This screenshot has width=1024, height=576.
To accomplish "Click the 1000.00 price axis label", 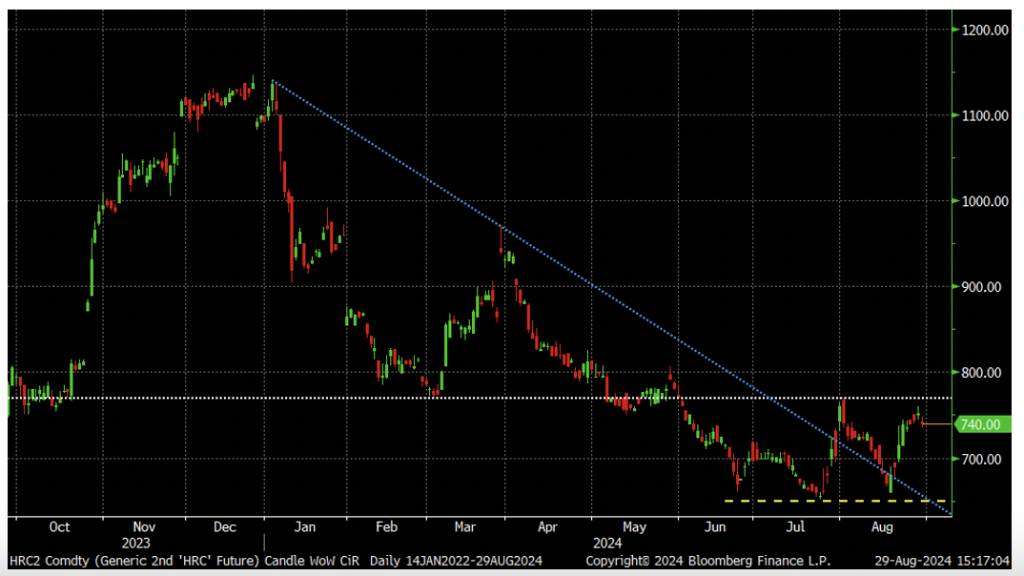I will pyautogui.click(x=984, y=201).
